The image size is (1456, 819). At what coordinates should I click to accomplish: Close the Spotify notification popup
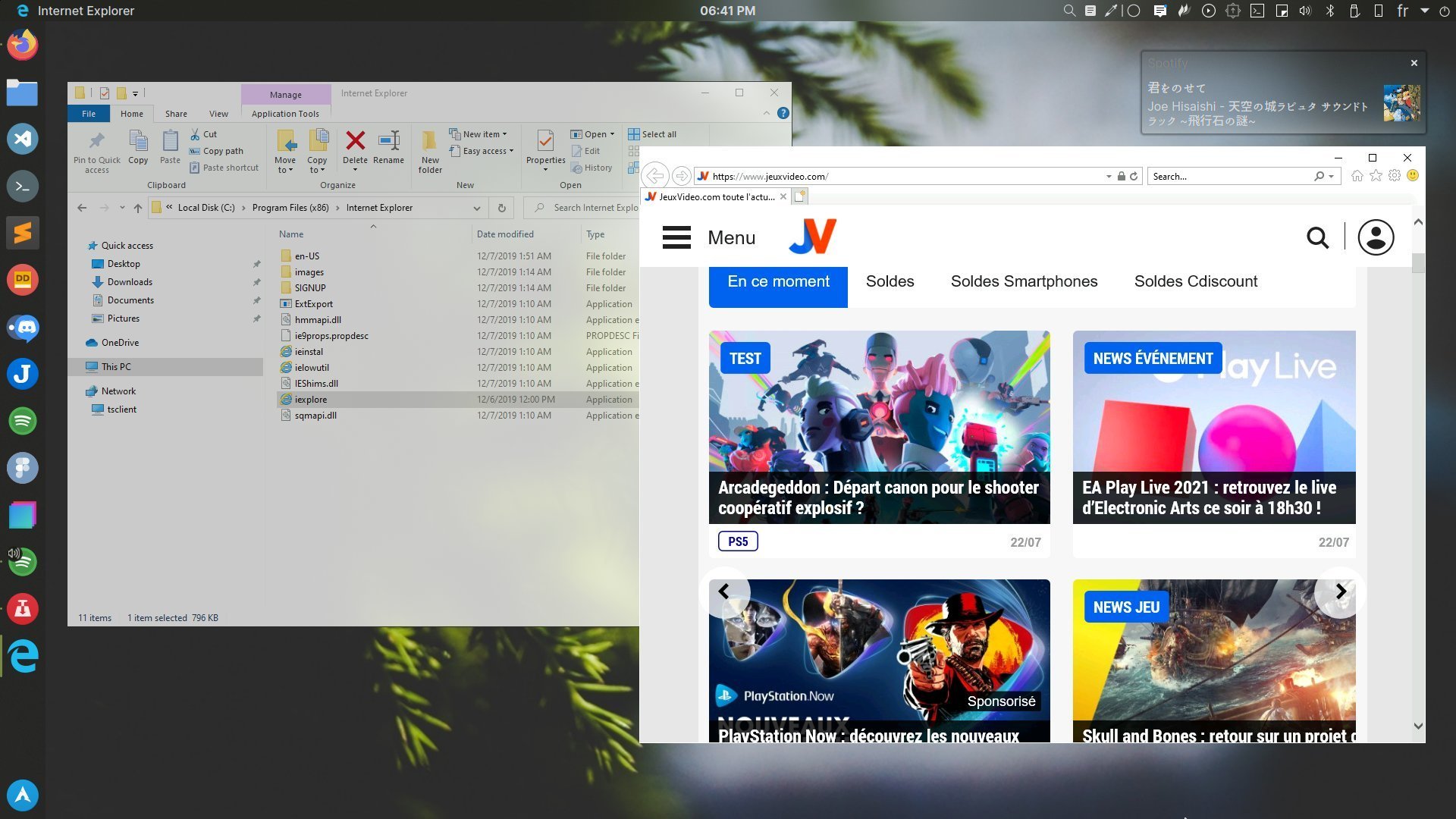(1414, 63)
